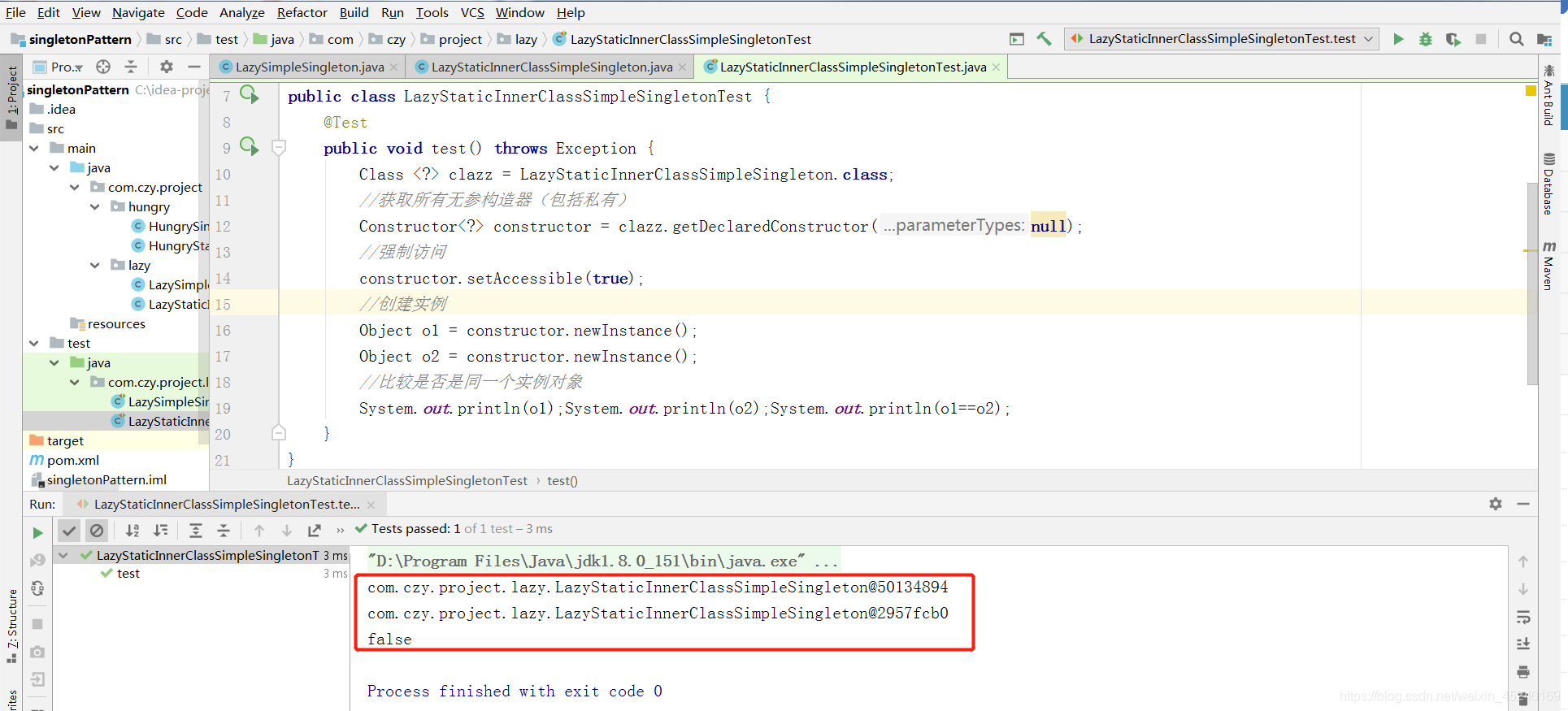Toggle show ignored tests icon
Screen dimensions: 1568x711
pyautogui.click(x=97, y=531)
